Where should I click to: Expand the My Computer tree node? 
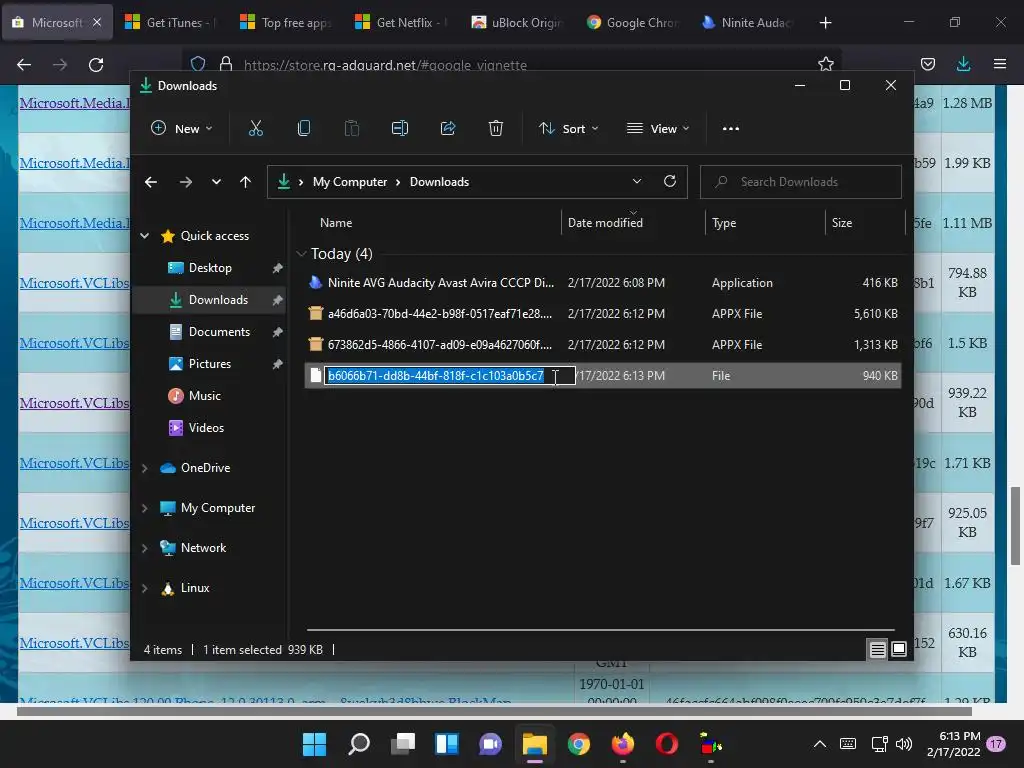click(145, 508)
